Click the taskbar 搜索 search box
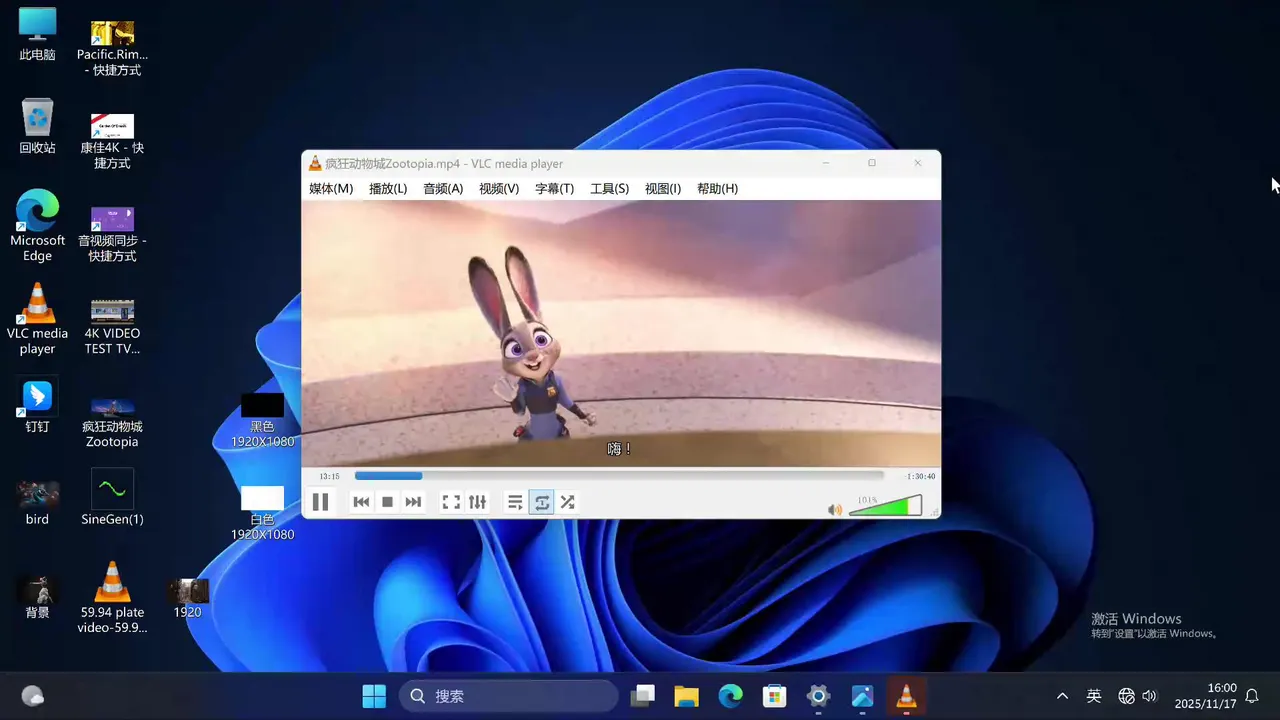This screenshot has width=1280, height=720. pyautogui.click(x=509, y=696)
